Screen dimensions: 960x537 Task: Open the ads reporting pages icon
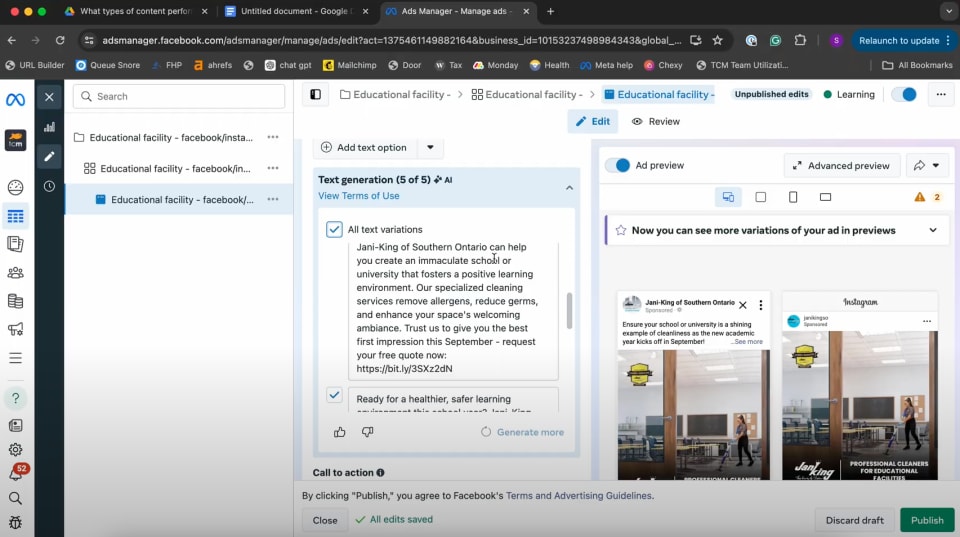15,244
